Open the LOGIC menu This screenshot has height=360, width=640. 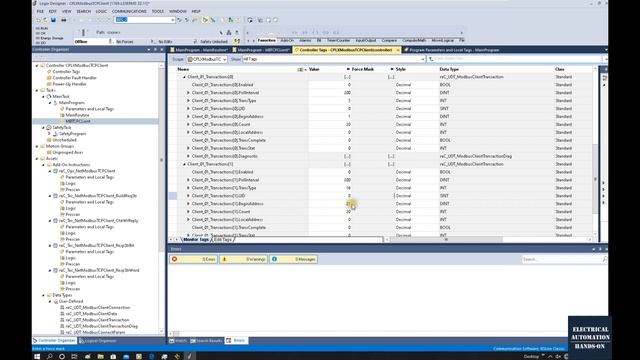tap(101, 11)
